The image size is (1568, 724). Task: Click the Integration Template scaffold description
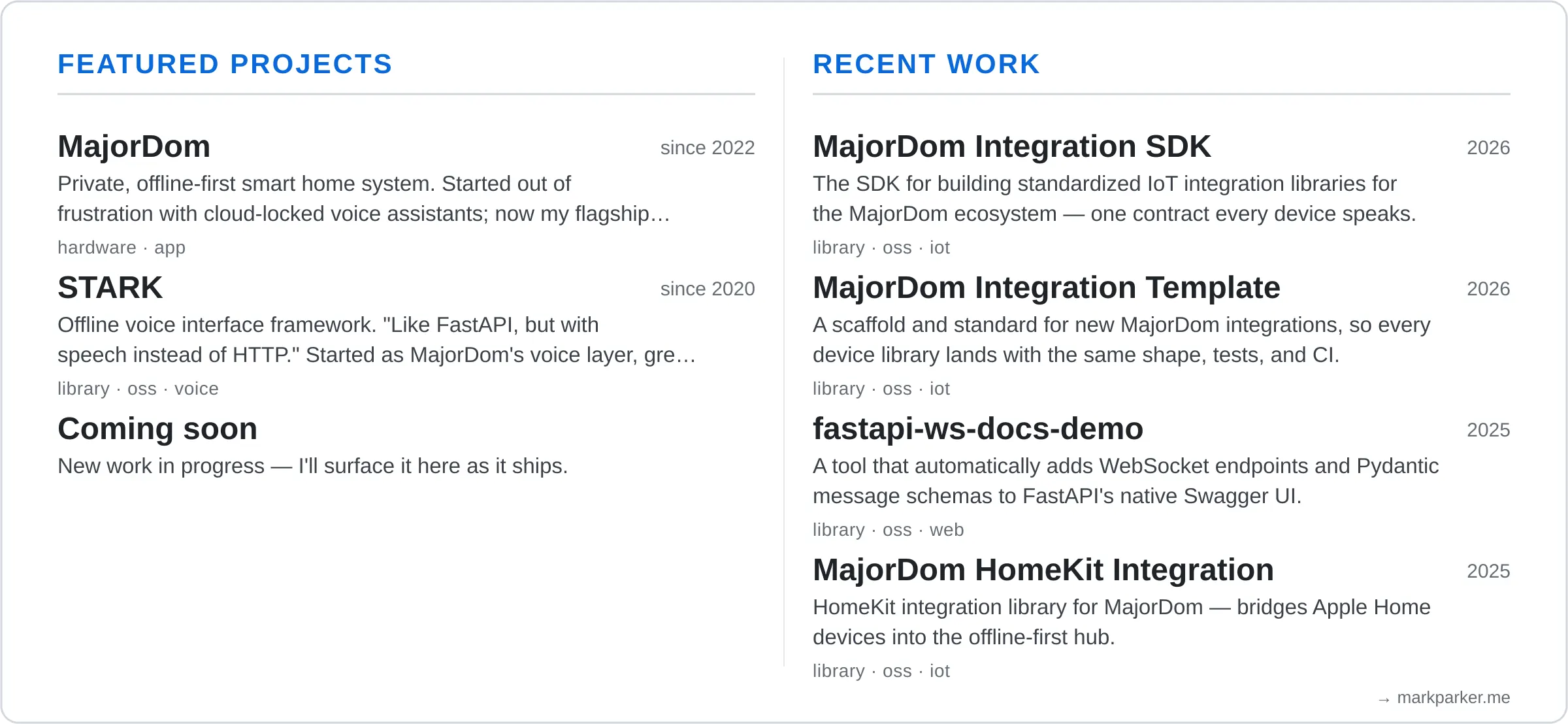click(x=1122, y=340)
